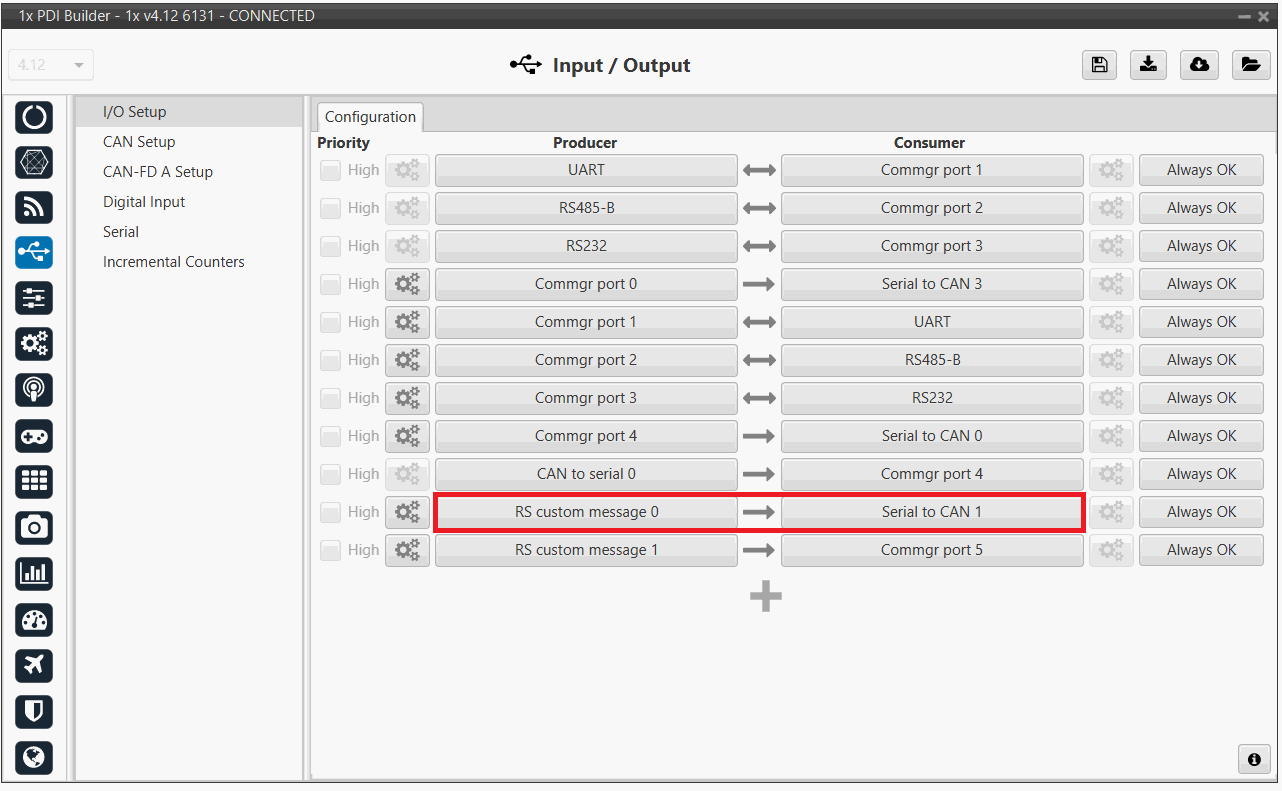The image size is (1282, 791).
Task: Switch to the Configuration tab
Action: [370, 117]
